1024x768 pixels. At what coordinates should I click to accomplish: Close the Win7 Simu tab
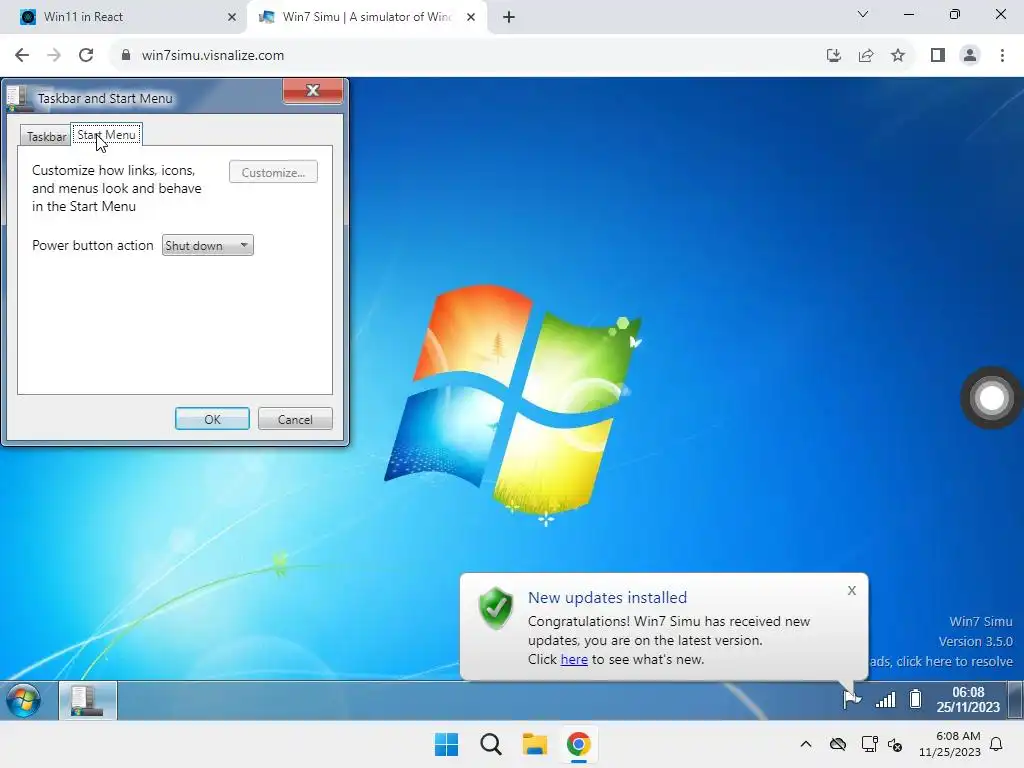click(471, 17)
